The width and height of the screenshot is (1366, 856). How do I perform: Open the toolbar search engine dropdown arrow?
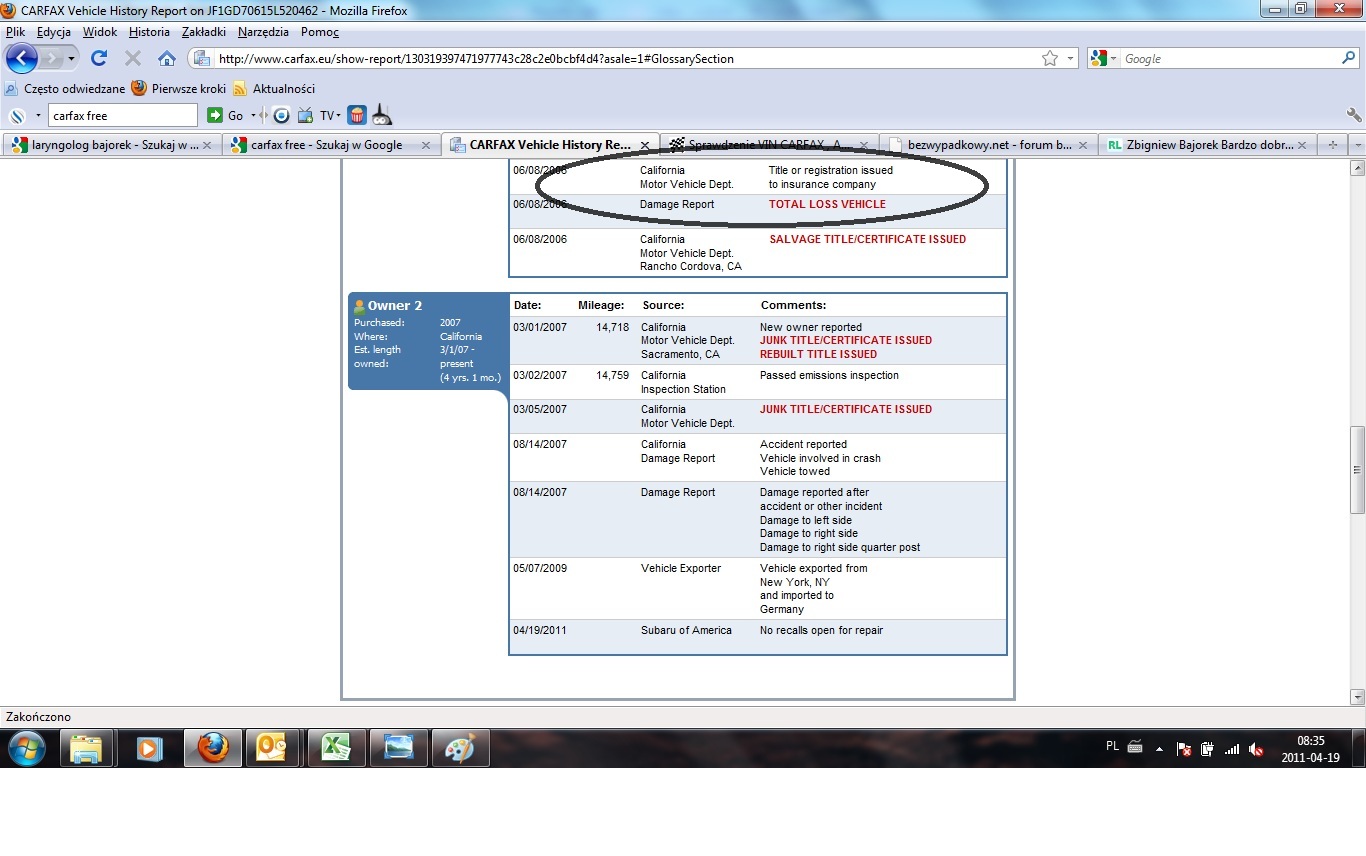(38, 115)
